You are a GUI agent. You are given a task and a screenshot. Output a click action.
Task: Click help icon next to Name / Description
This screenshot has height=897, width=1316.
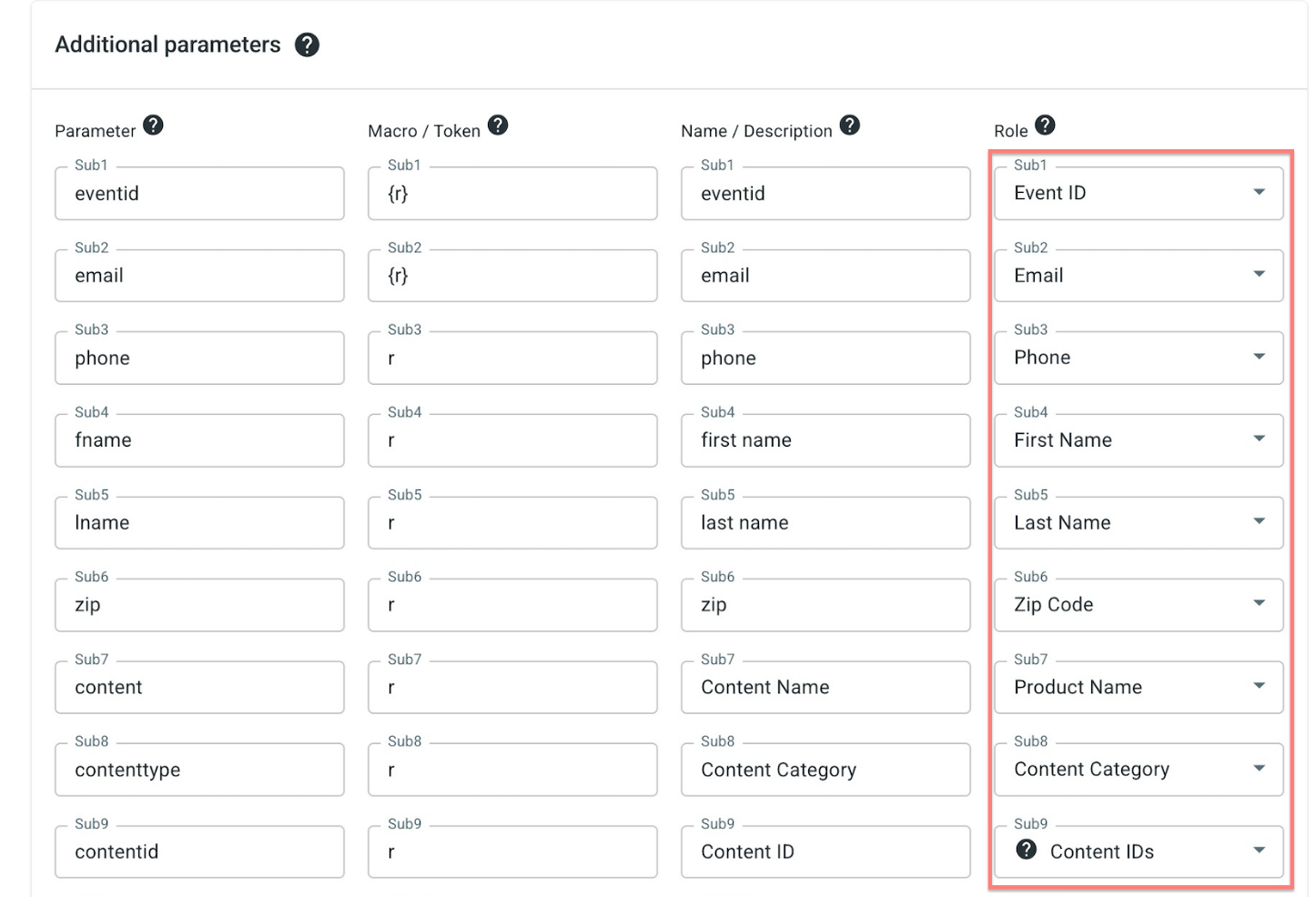849,125
